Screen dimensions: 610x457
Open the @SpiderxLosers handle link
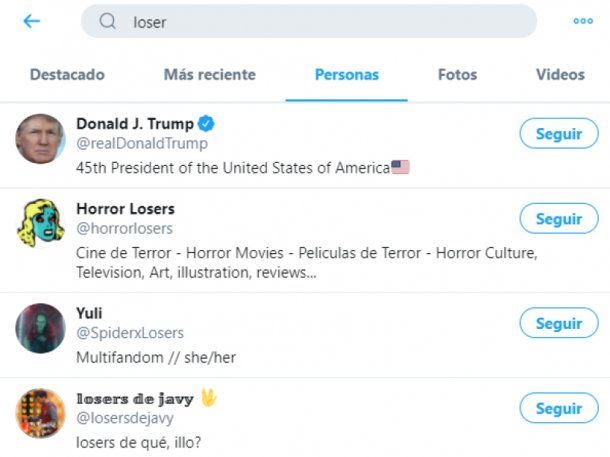(x=130, y=333)
